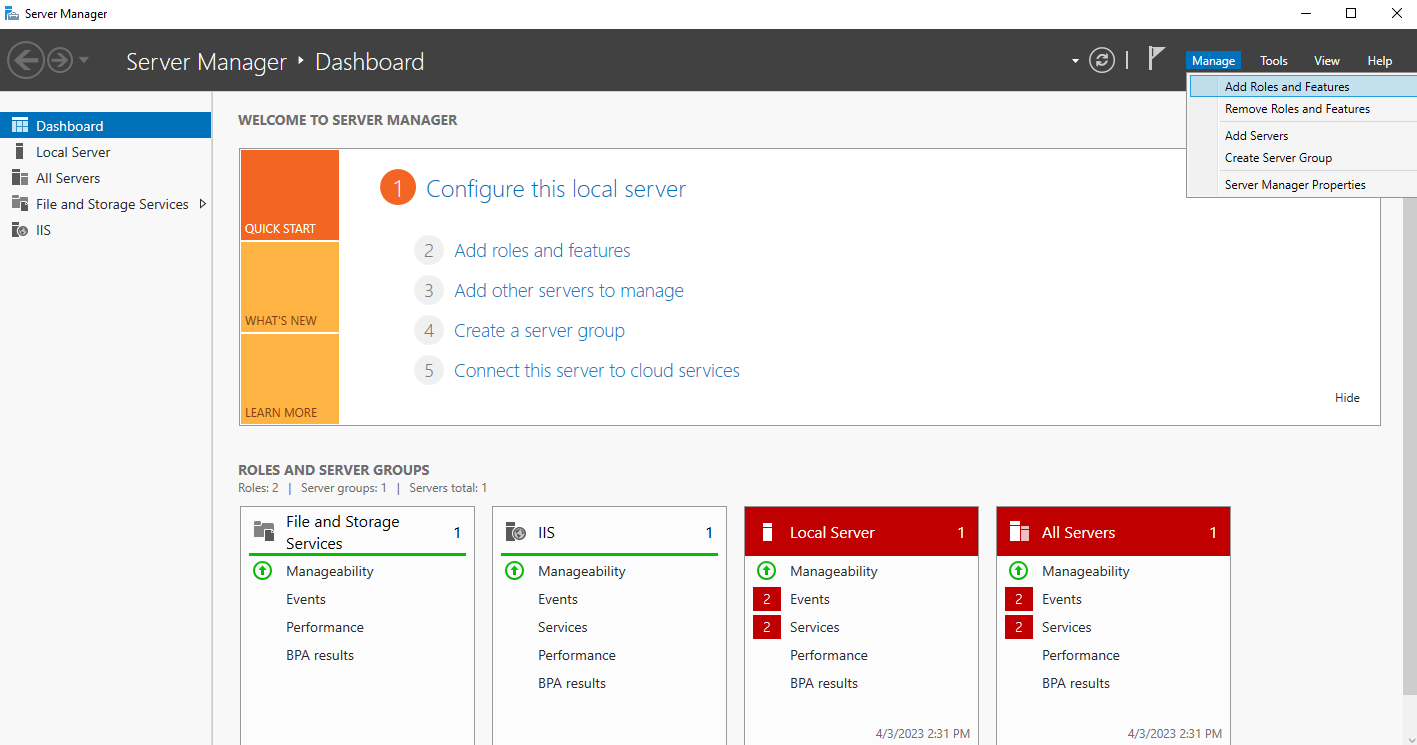The height and width of the screenshot is (745, 1417).
Task: Select All Servers in the sidebar
Action: click(x=105, y=178)
